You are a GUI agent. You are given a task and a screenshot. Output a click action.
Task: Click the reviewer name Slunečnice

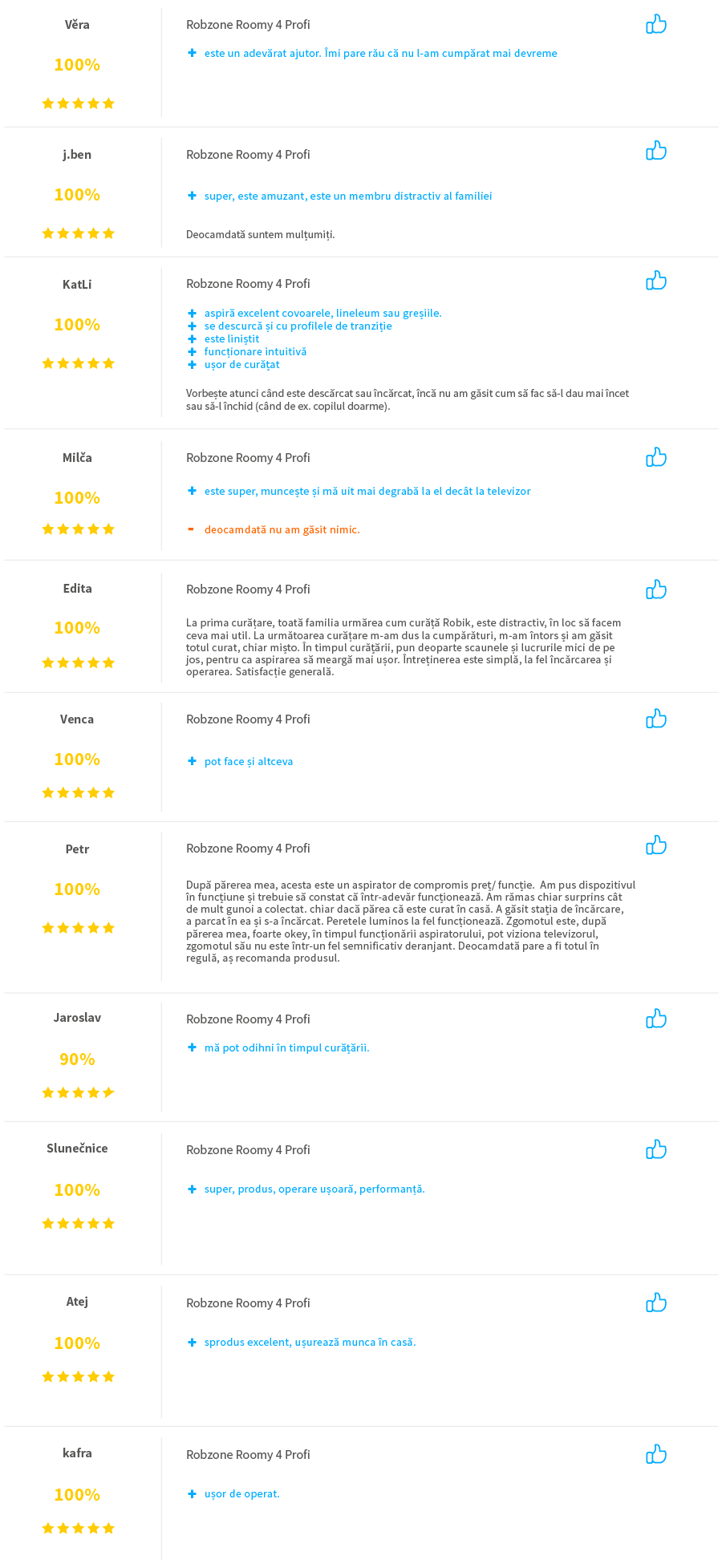77,1149
